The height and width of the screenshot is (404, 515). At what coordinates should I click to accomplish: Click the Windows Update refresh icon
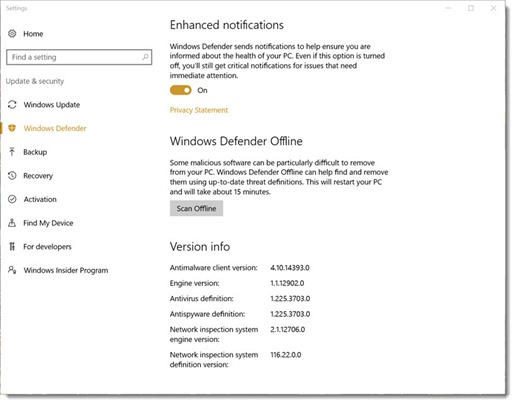coord(12,104)
